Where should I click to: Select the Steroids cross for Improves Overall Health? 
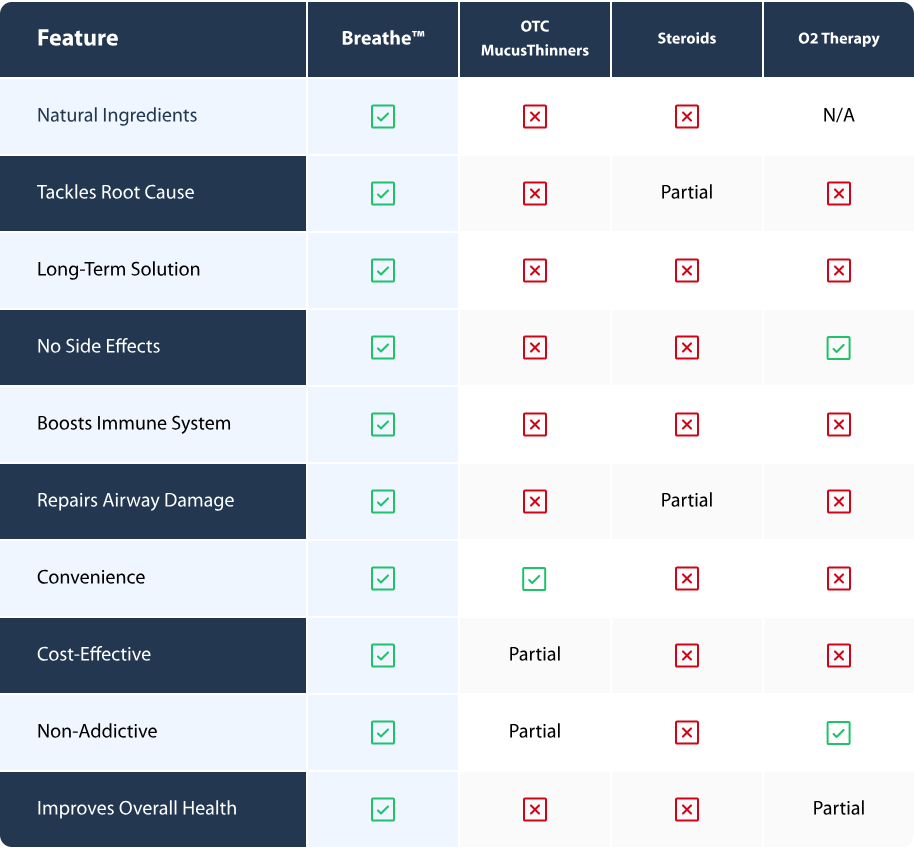point(687,809)
